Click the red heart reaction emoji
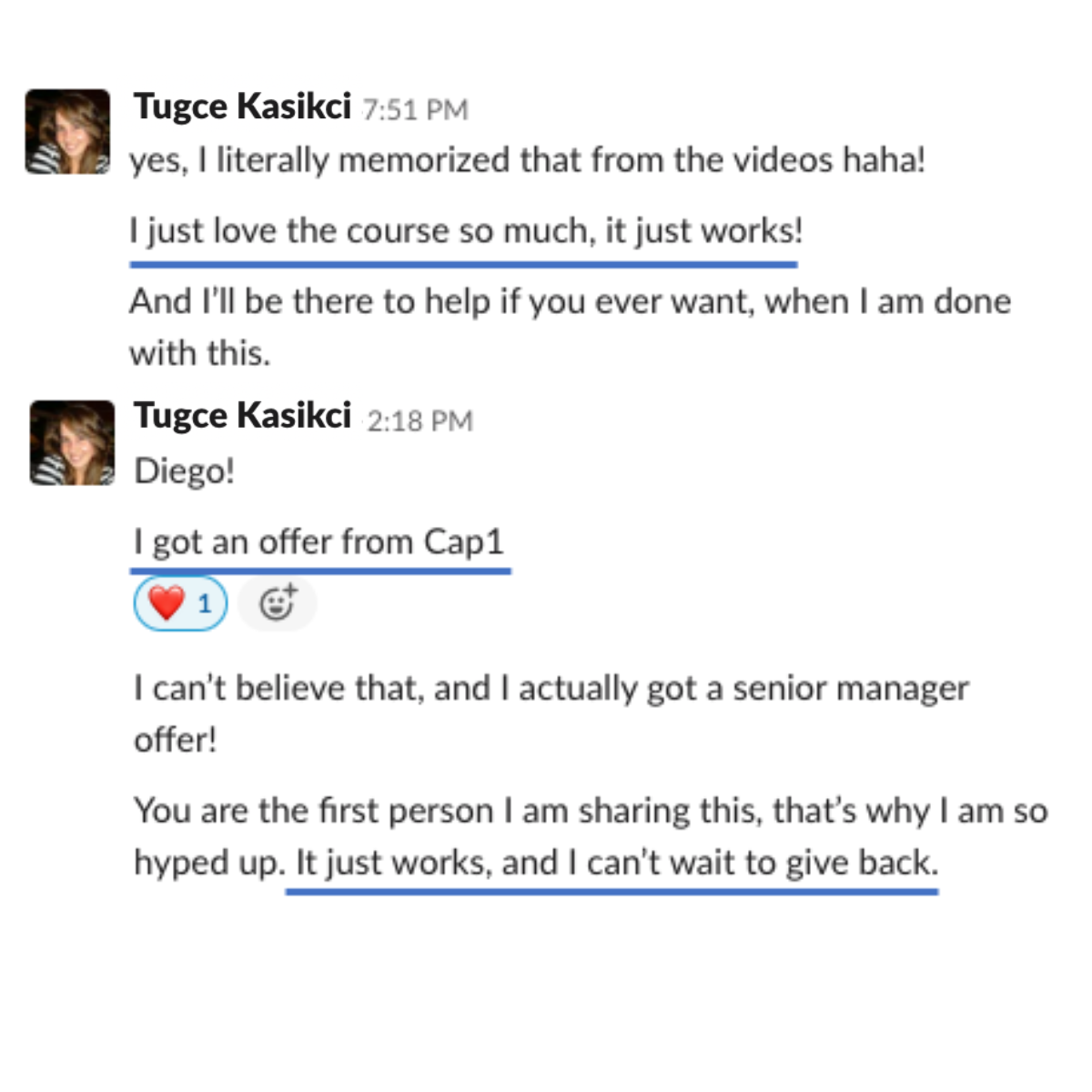This screenshot has width=1092, height=1092. [x=167, y=602]
